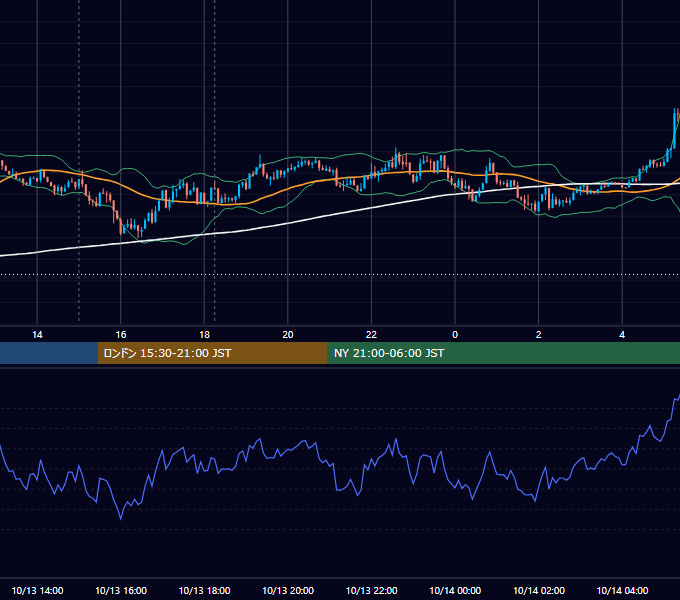The height and width of the screenshot is (600, 680).
Task: Click the 10/13 16:00 time label
Action: (121, 590)
